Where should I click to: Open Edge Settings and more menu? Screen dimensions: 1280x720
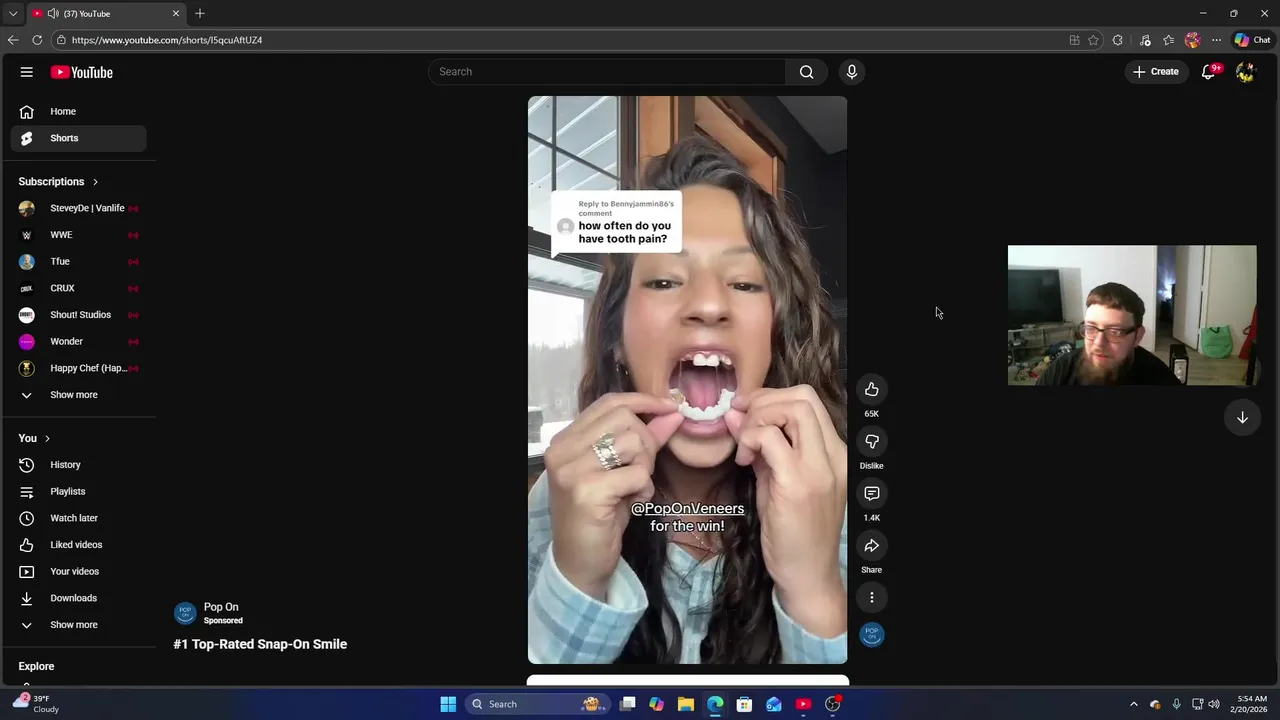pyautogui.click(x=1216, y=40)
